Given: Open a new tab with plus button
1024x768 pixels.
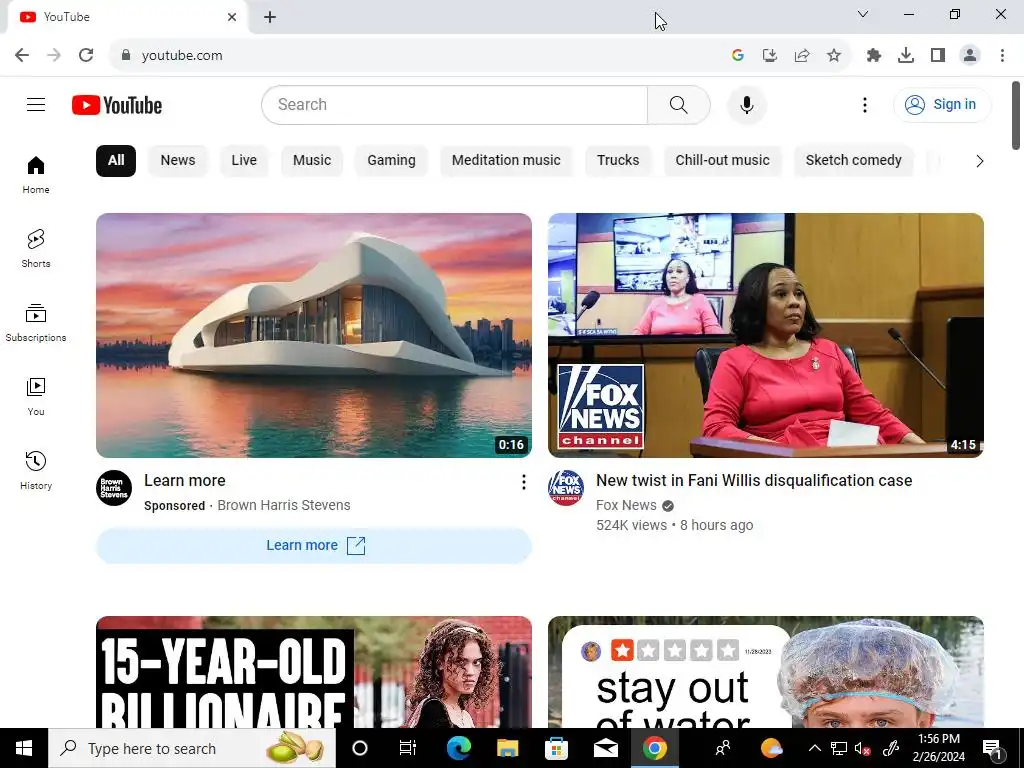Looking at the screenshot, I should tap(270, 17).
